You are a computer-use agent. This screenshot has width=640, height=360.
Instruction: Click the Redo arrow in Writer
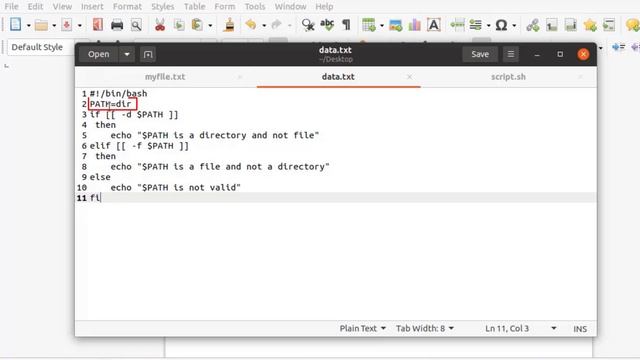pos(276,25)
